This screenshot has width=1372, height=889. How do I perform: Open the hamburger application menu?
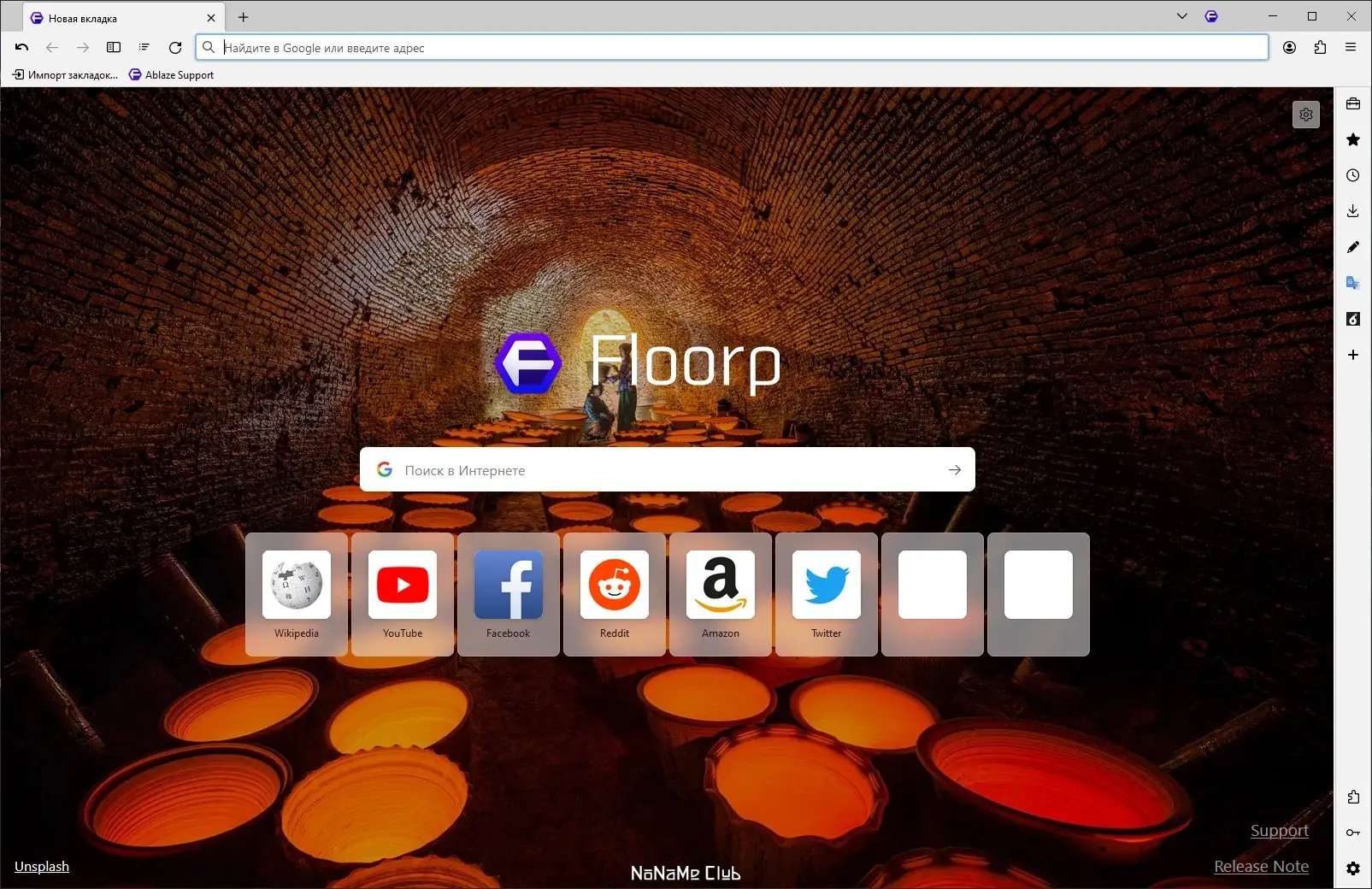(1351, 48)
